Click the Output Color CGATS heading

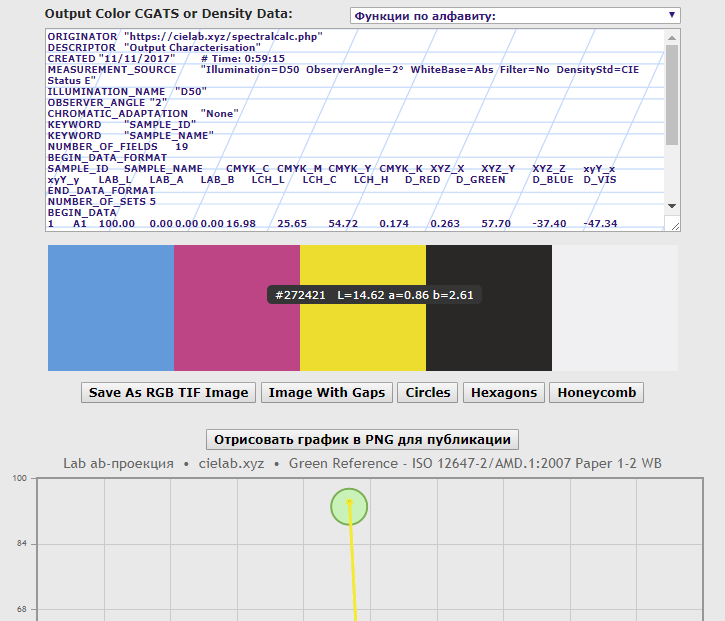pyautogui.click(x=168, y=14)
